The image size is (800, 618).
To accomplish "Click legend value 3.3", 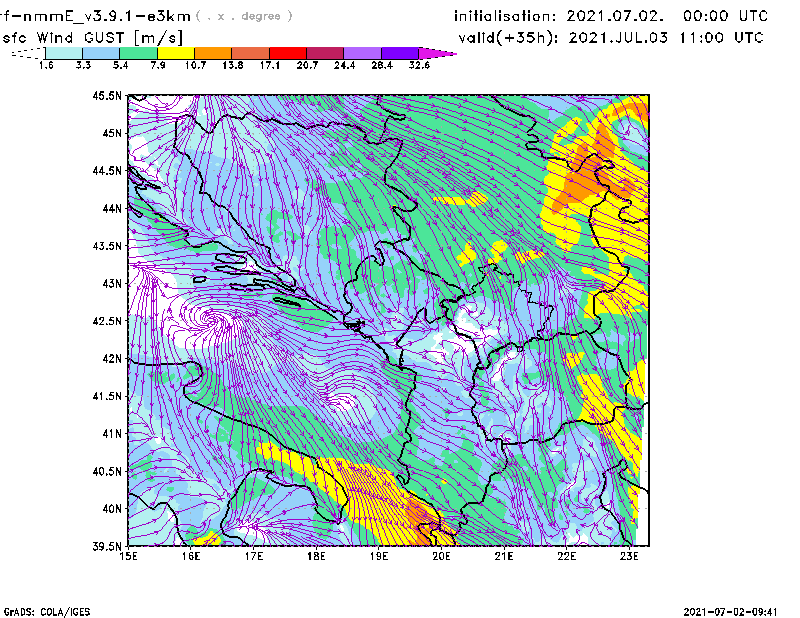I will [83, 65].
